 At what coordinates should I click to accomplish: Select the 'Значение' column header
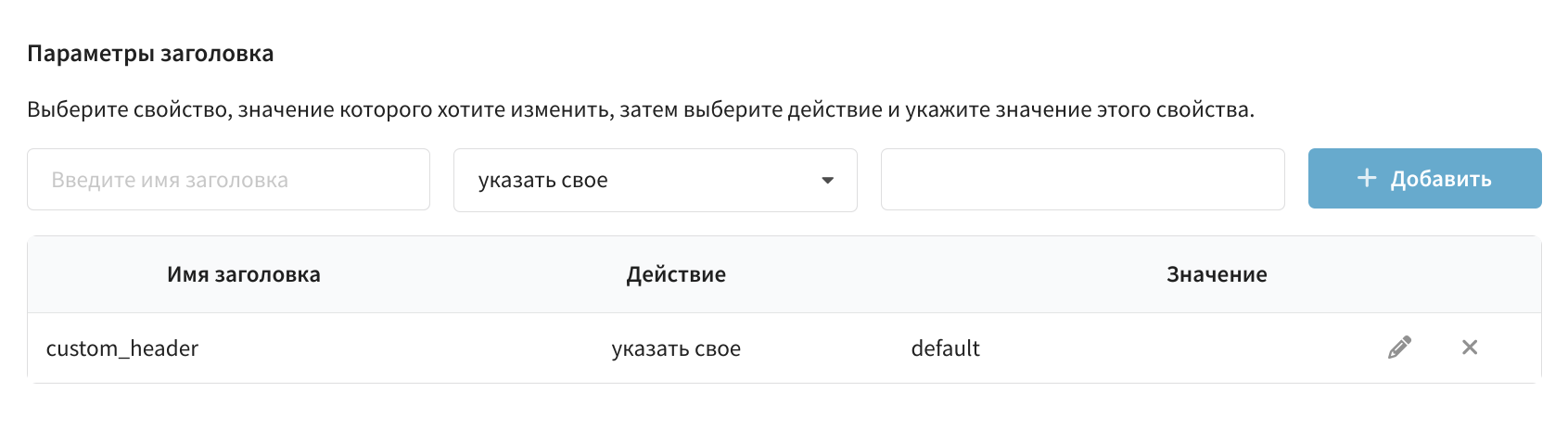tap(1217, 274)
